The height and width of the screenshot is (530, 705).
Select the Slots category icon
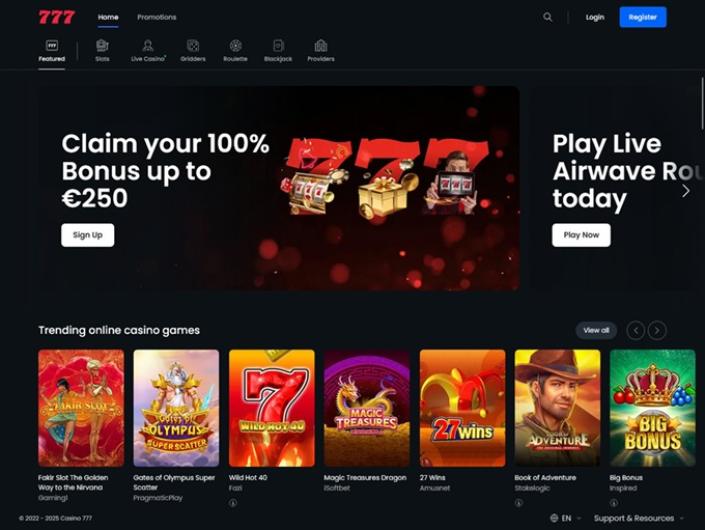(x=102, y=45)
